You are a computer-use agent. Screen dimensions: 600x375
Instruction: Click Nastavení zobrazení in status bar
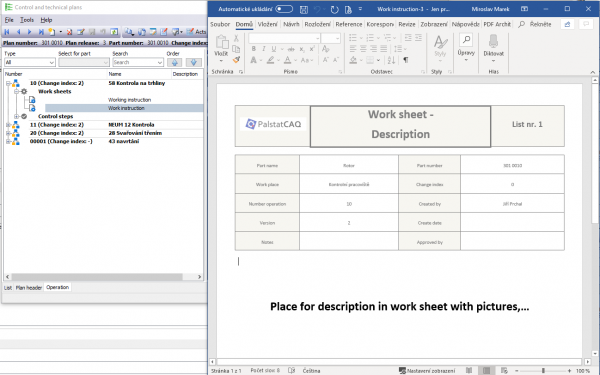427,370
